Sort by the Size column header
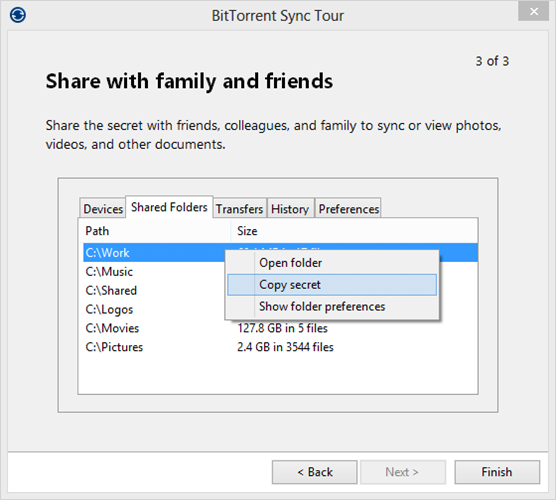This screenshot has width=556, height=500. pyautogui.click(x=354, y=231)
